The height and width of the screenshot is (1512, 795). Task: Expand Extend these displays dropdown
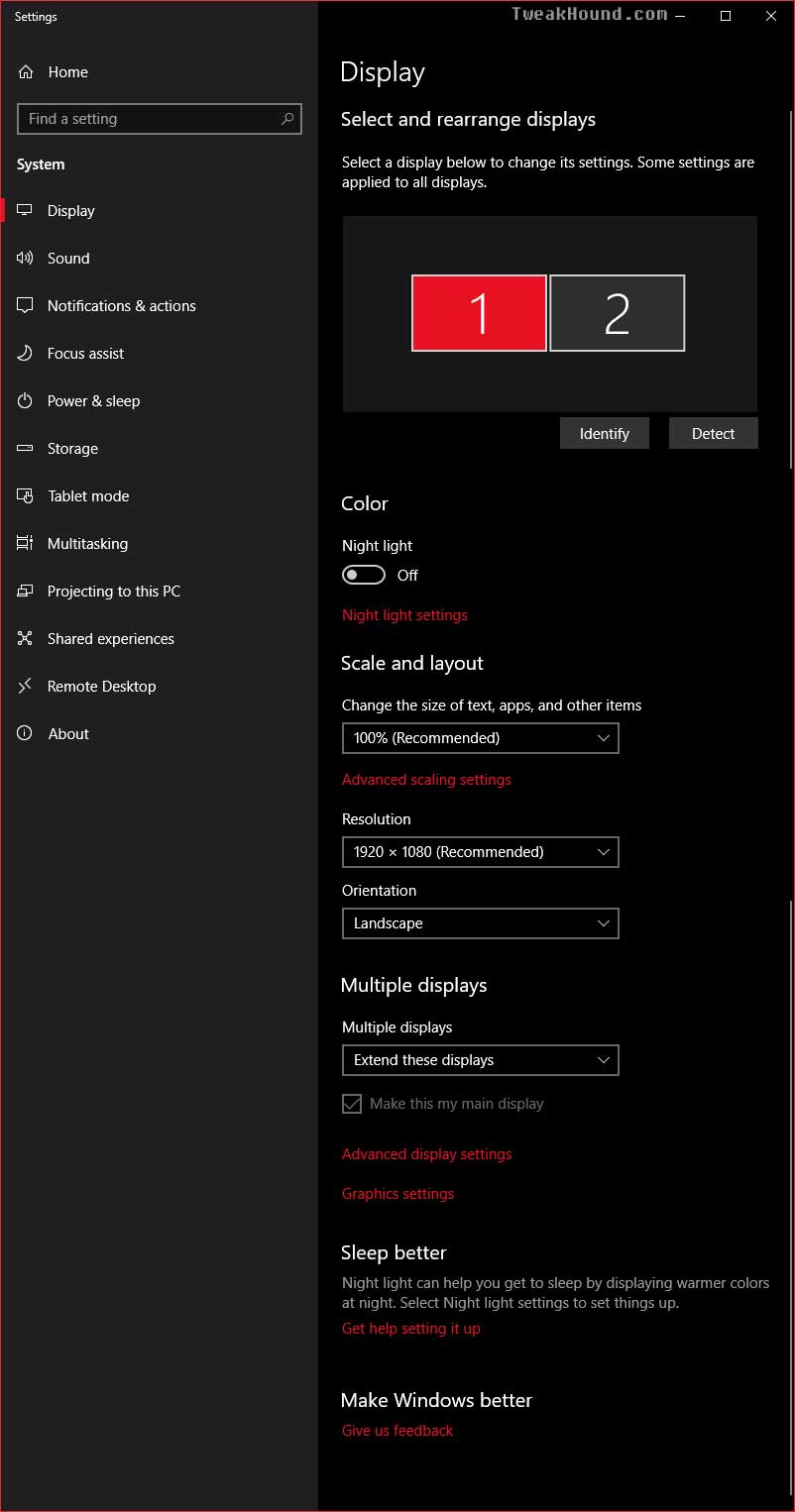point(481,1060)
